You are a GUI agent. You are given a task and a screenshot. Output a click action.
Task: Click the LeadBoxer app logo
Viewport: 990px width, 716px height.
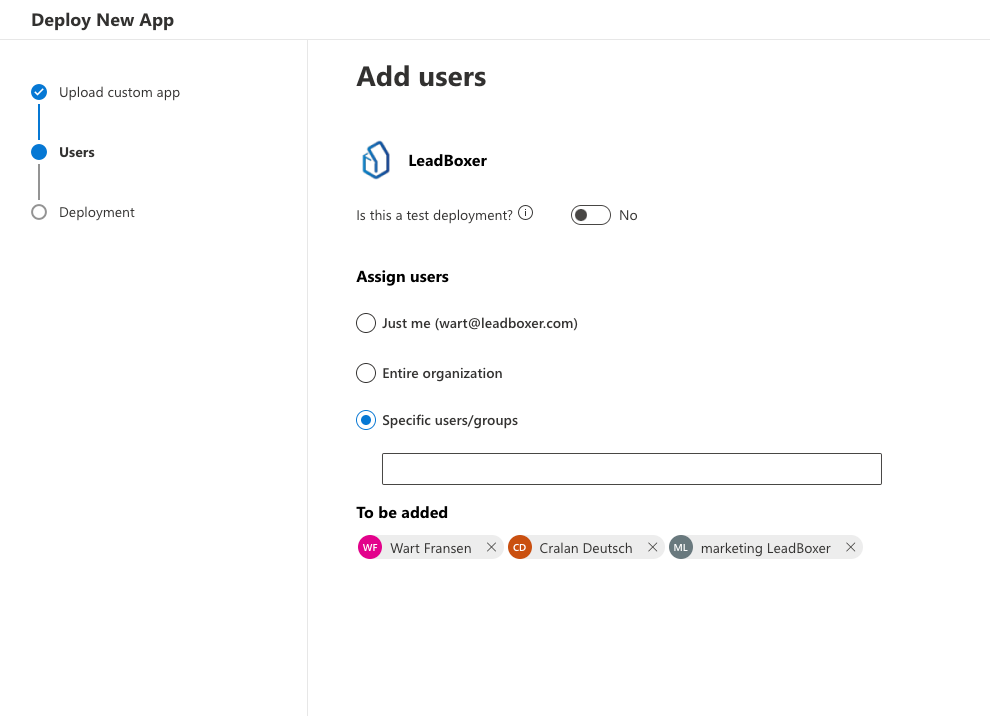pos(375,160)
